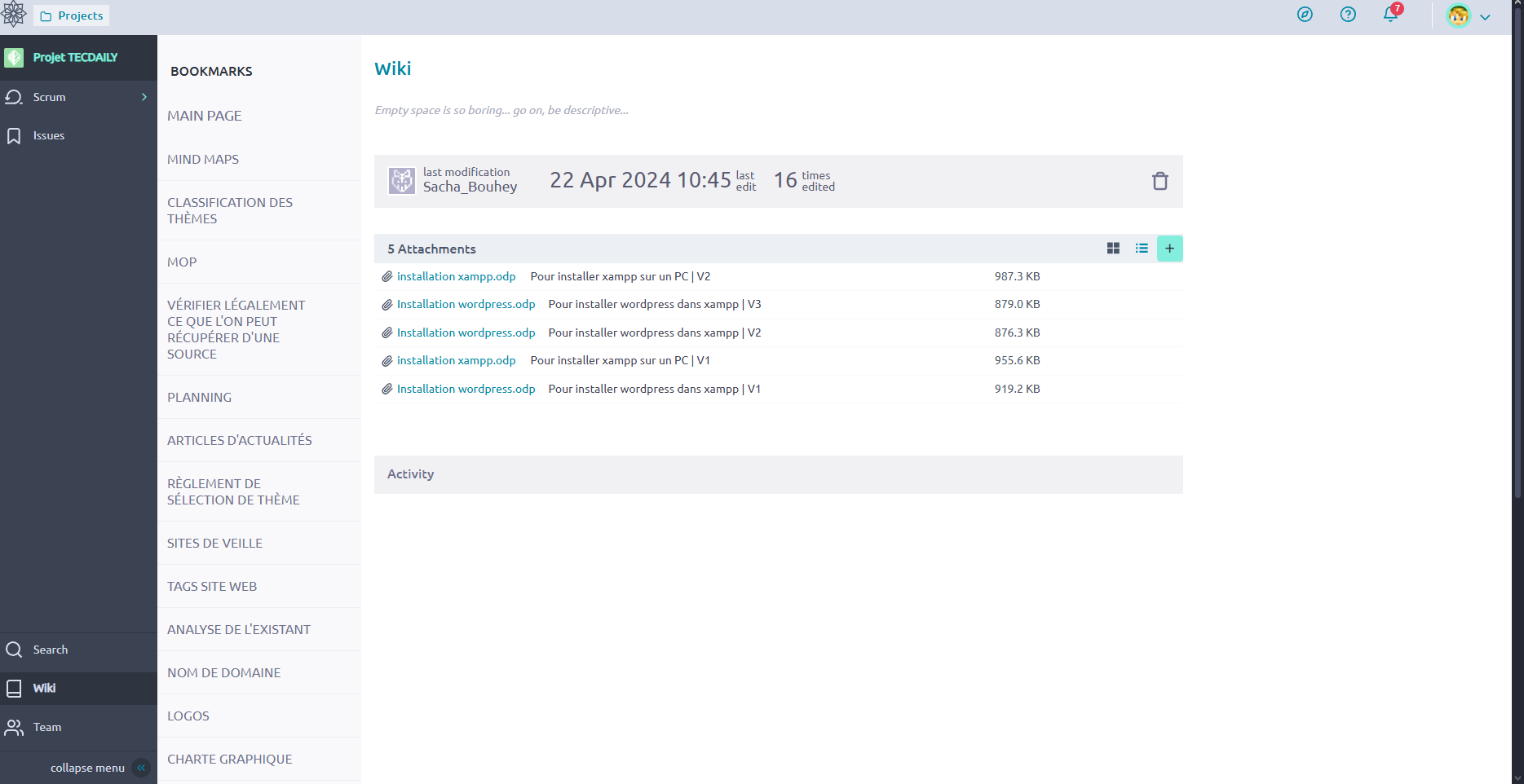Screen dimensions: 1524x784
Task: Open the help question mark icon
Action: (1348, 15)
